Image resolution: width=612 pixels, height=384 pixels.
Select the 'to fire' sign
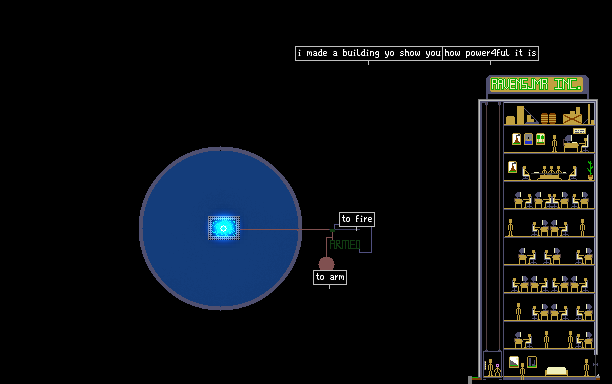(x=357, y=219)
